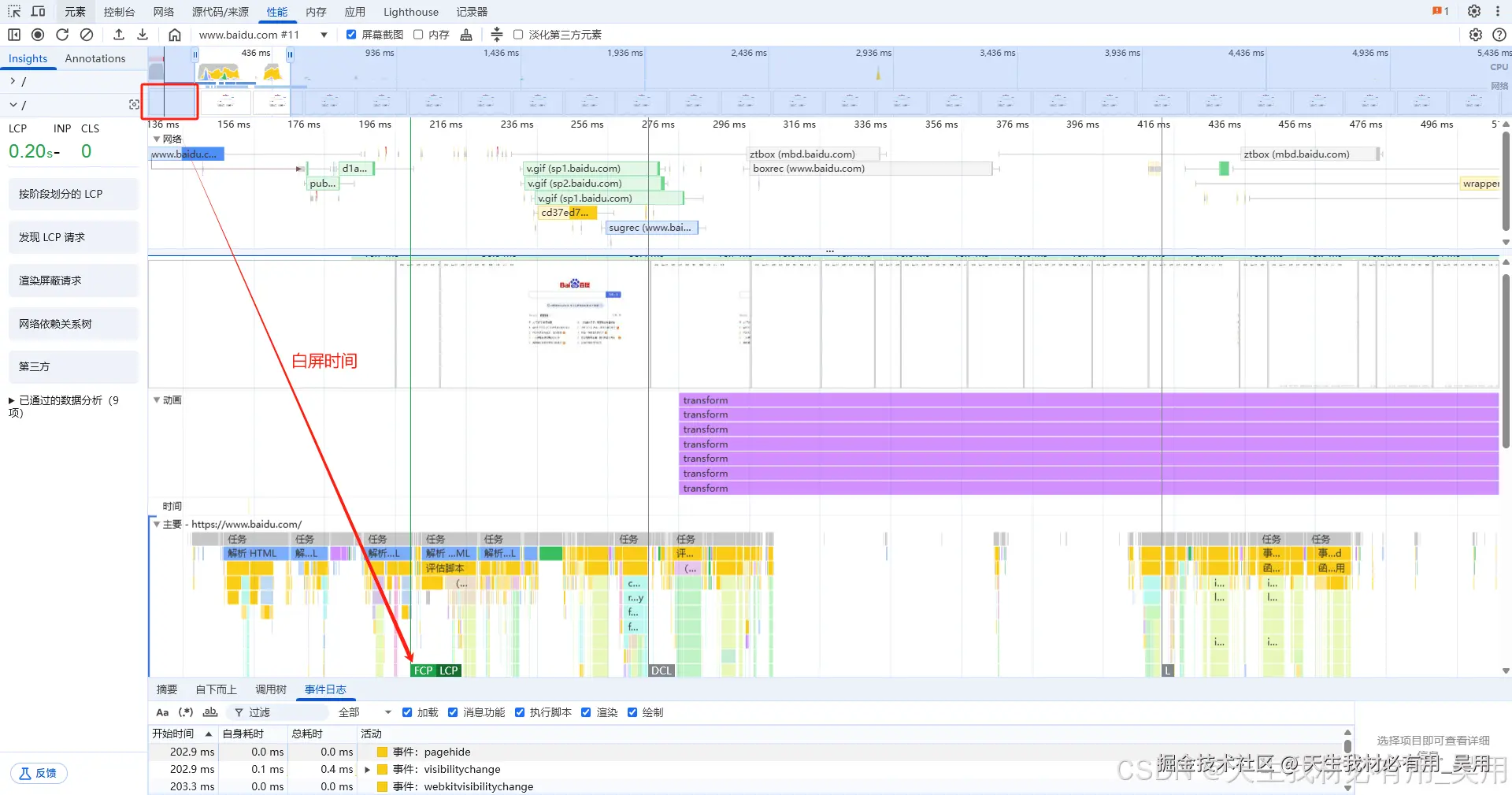Clear the current performance recording
The image size is (1512, 795).
pos(87,35)
